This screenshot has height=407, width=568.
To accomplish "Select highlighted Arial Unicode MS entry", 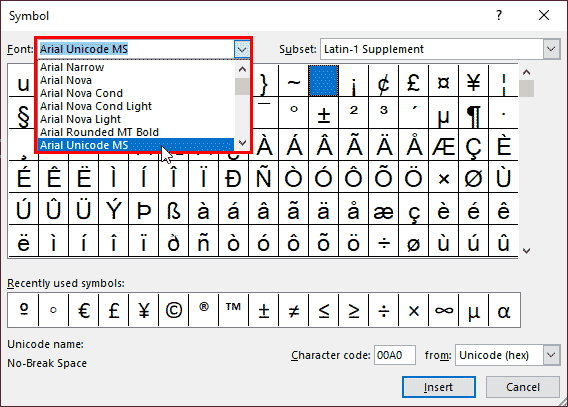I will (136, 145).
